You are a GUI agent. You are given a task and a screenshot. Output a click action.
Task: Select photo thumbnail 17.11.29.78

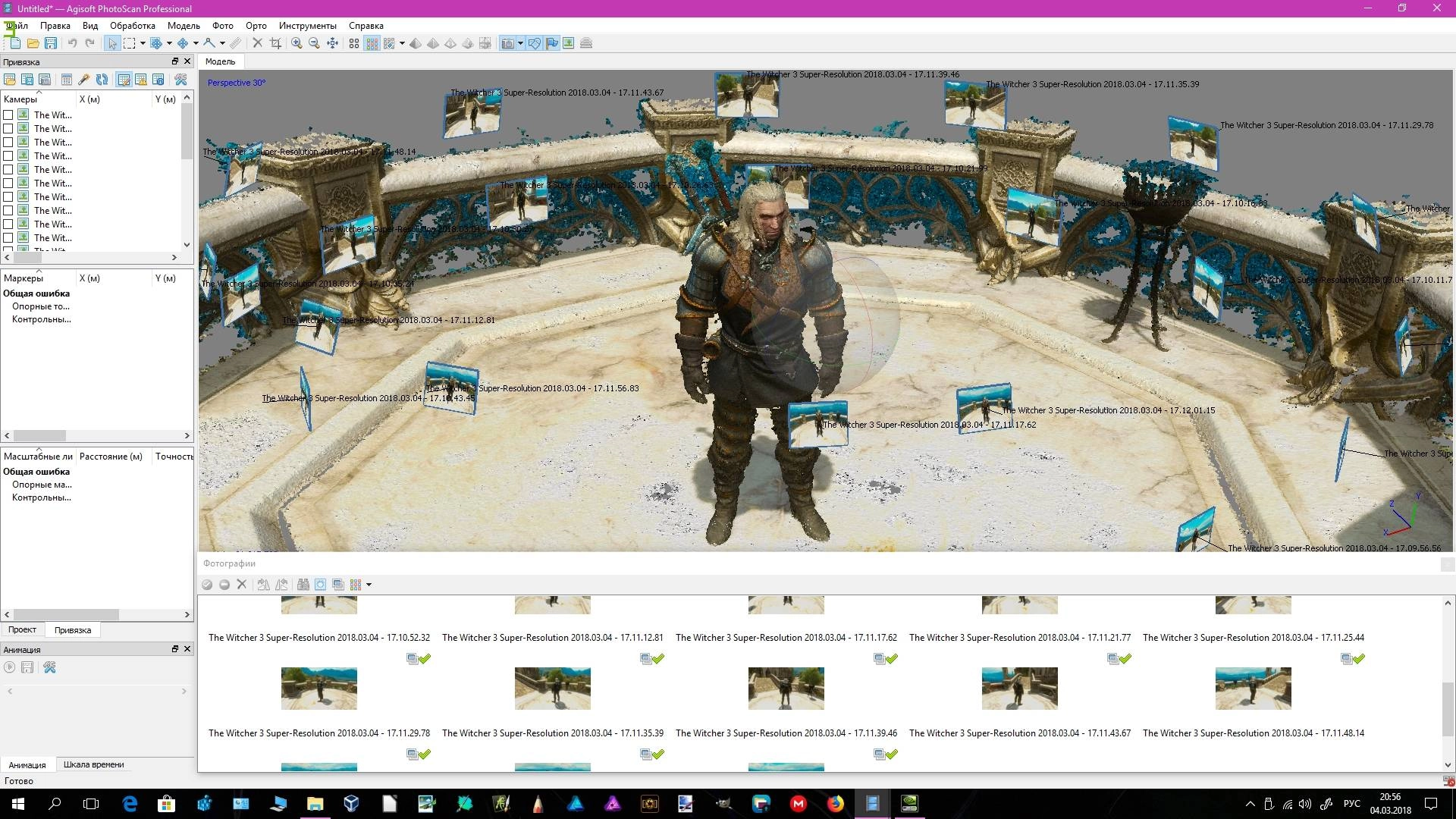tap(318, 689)
